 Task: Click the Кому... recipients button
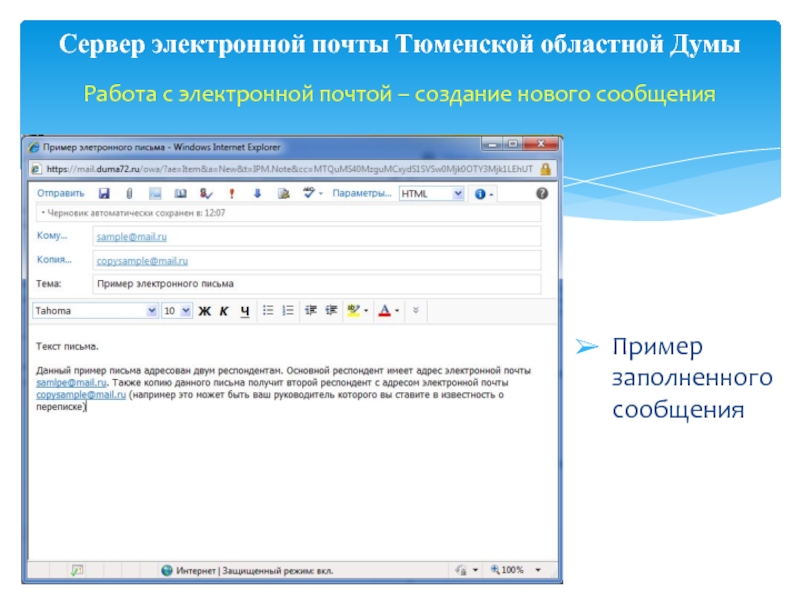pos(52,236)
